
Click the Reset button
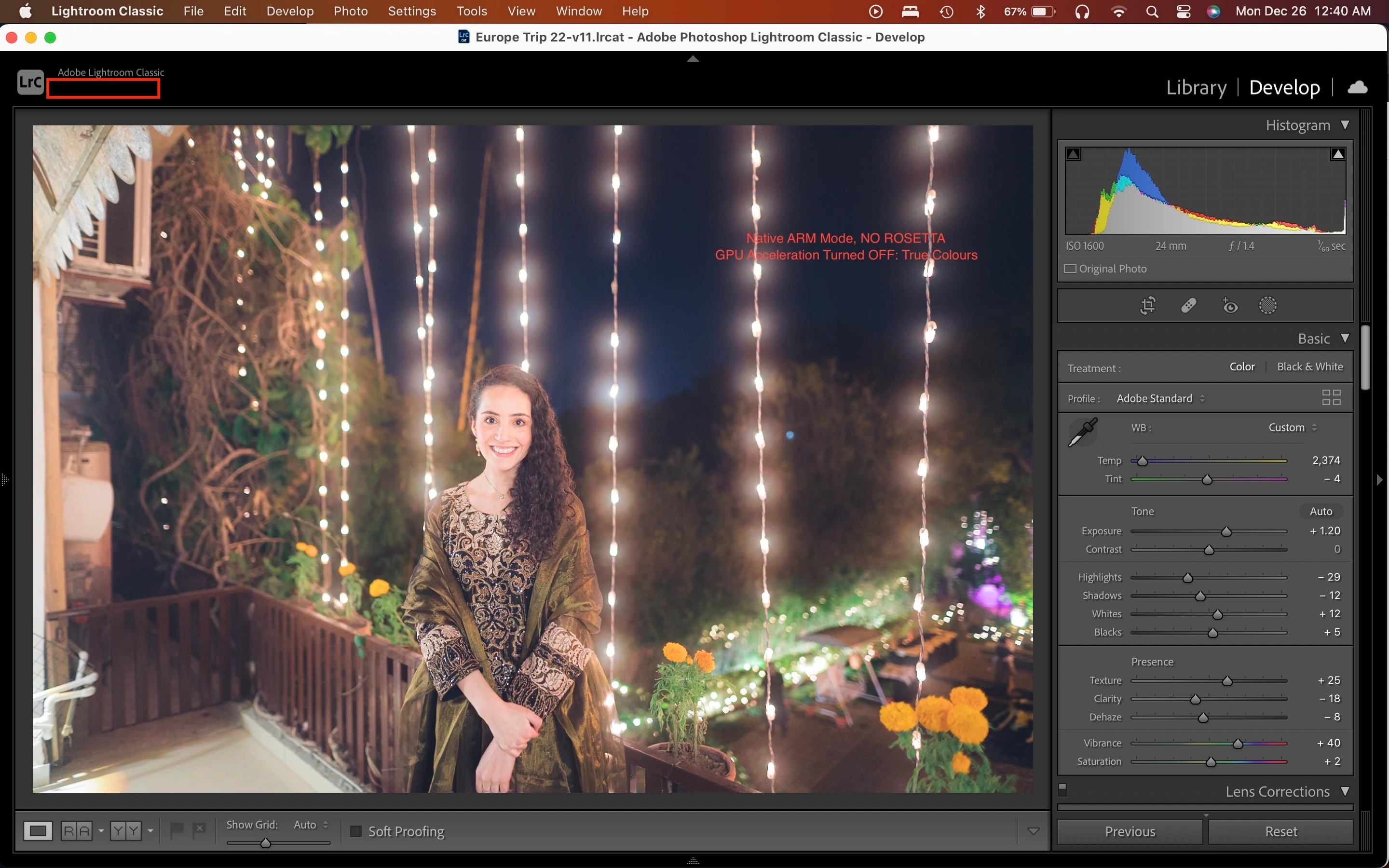(x=1280, y=831)
